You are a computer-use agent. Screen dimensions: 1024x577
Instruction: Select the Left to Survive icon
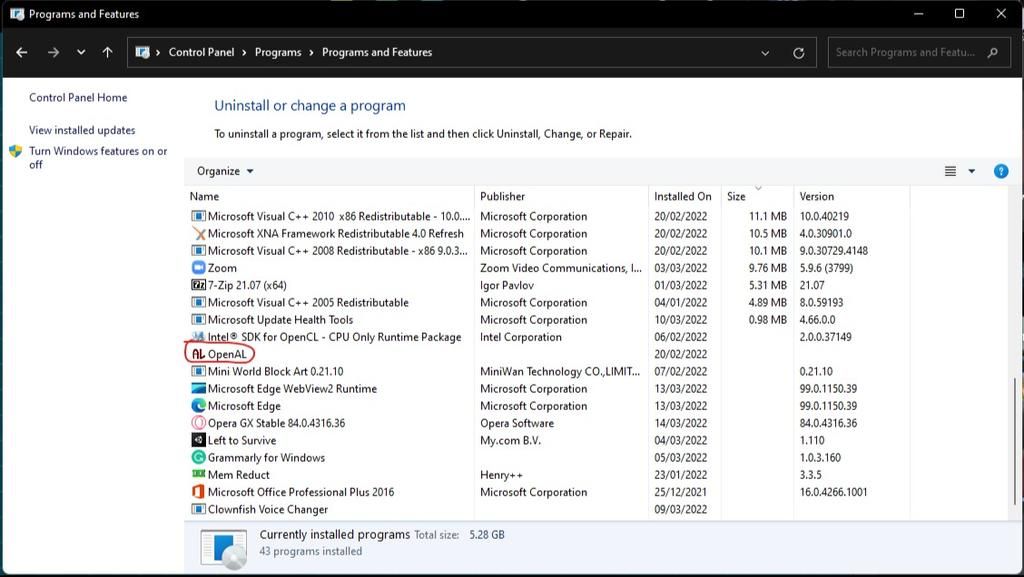coord(199,440)
